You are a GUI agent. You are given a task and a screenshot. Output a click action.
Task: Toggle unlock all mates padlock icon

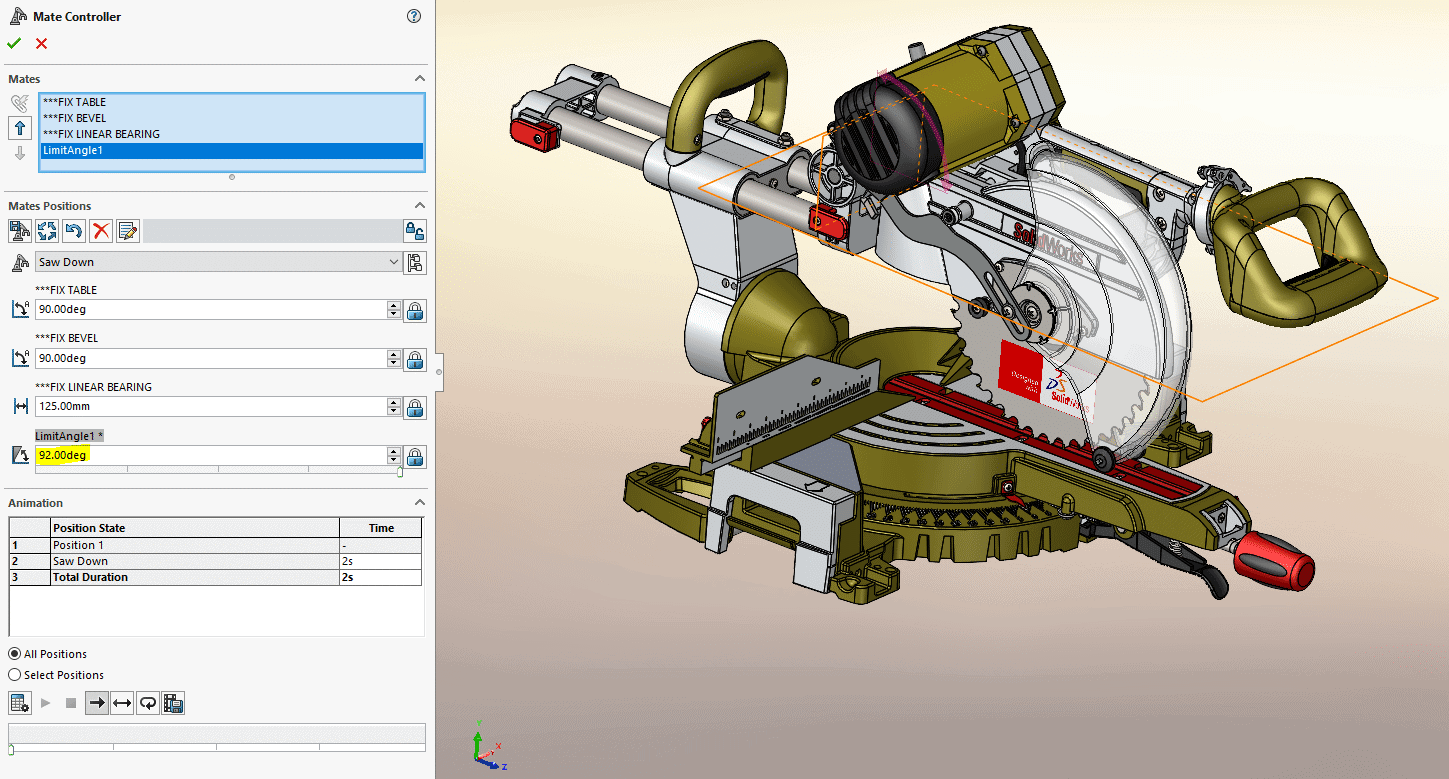click(415, 231)
